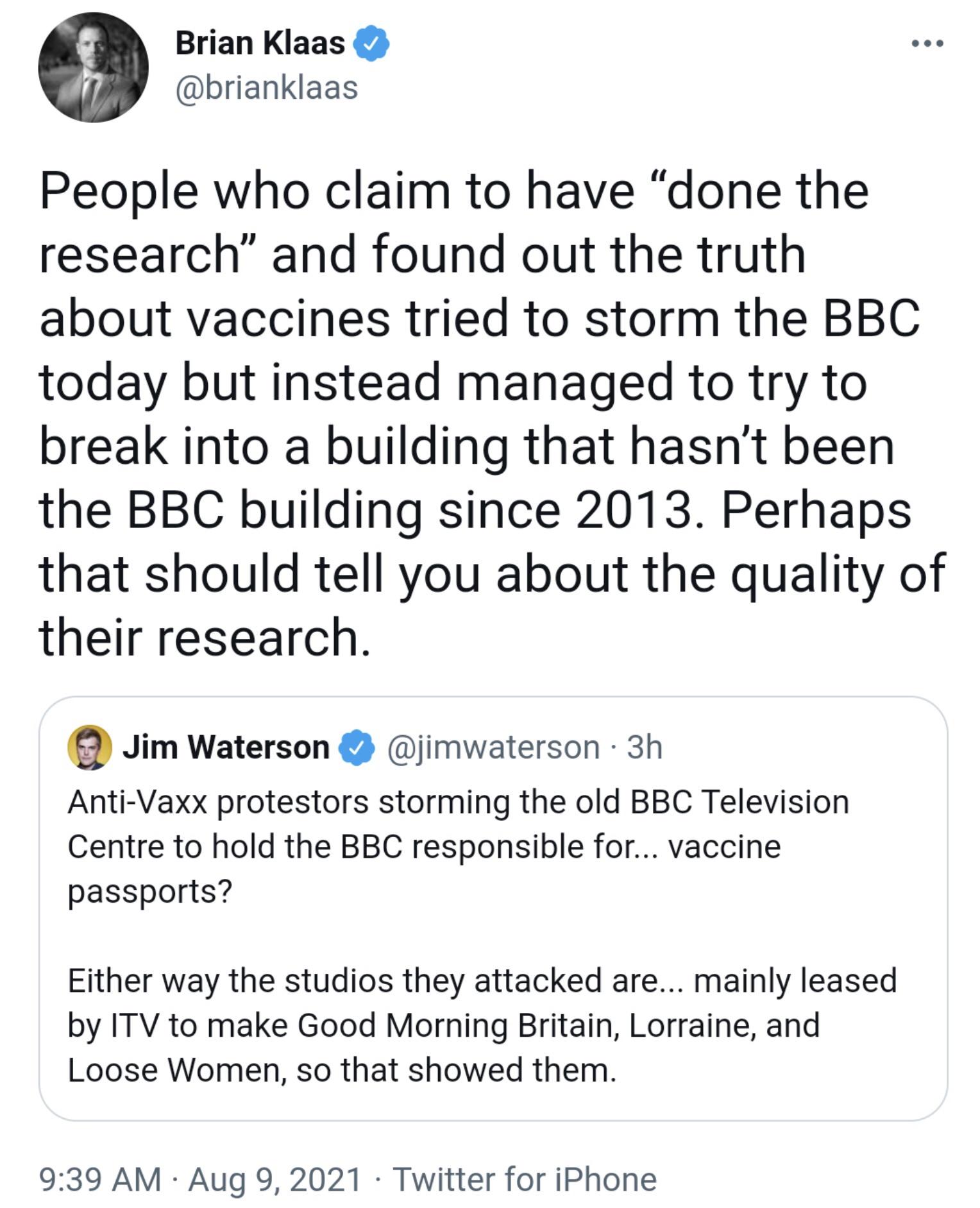Viewport: 980px width, 1208px height.
Task: Open the @brianklaas handle link
Action: (266, 88)
